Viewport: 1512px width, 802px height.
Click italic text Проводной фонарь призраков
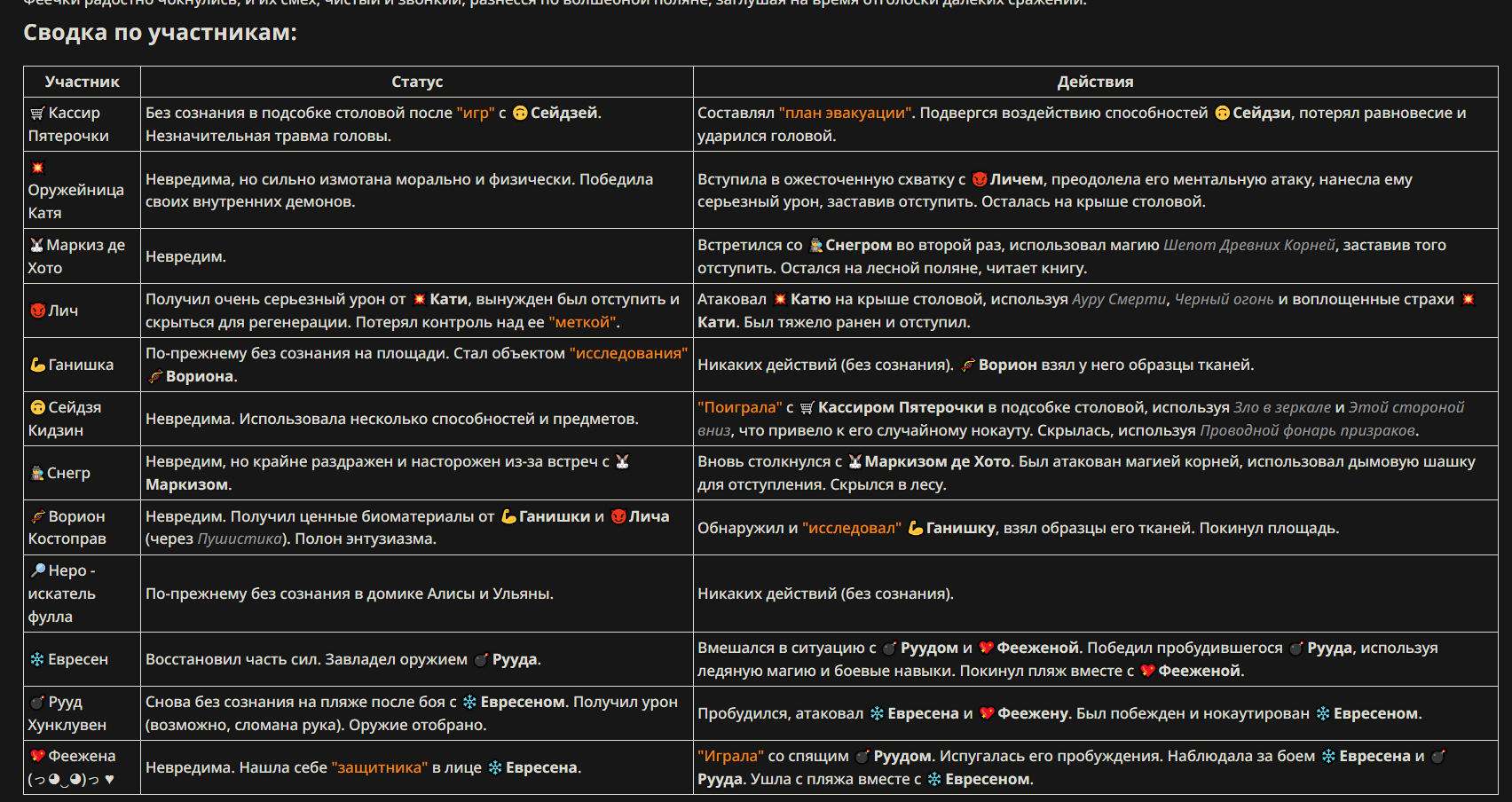pyautogui.click(x=1308, y=430)
